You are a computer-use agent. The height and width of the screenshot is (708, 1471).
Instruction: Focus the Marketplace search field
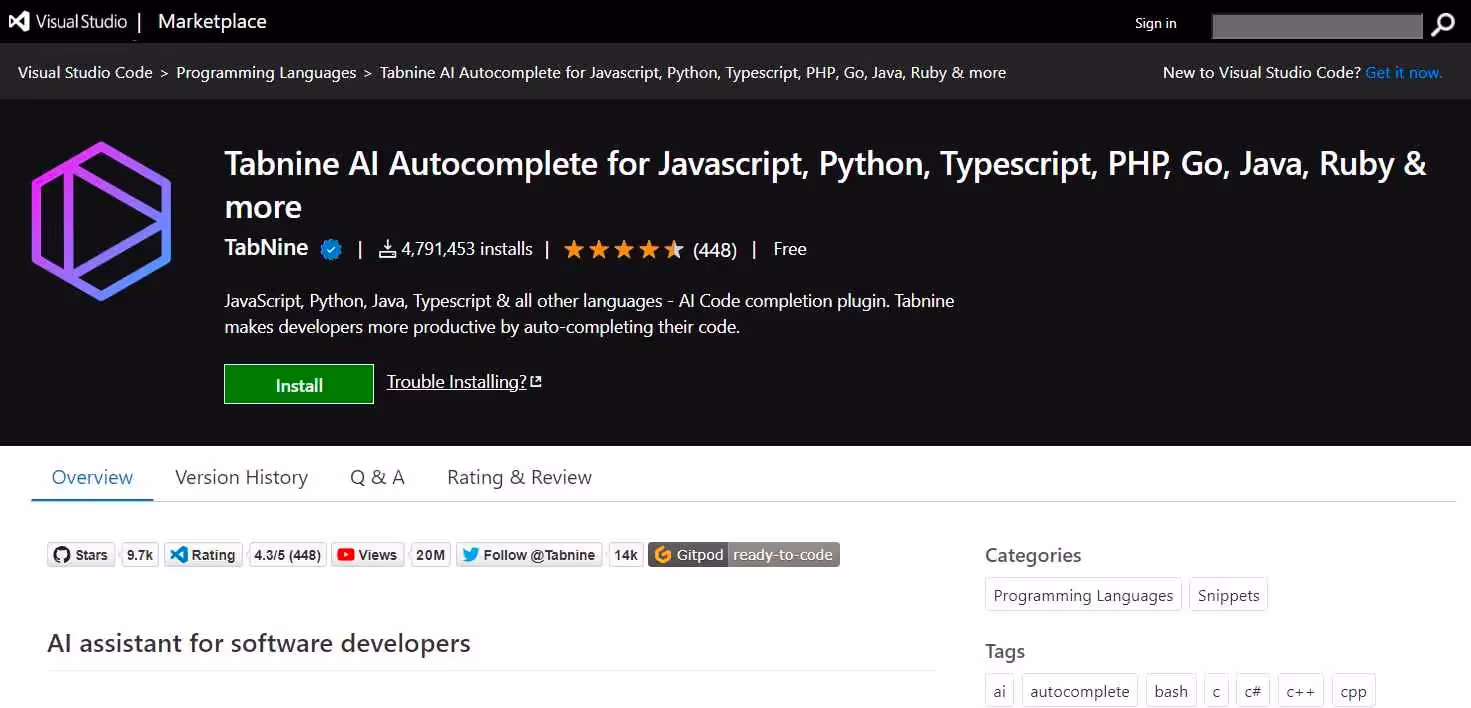pyautogui.click(x=1317, y=26)
